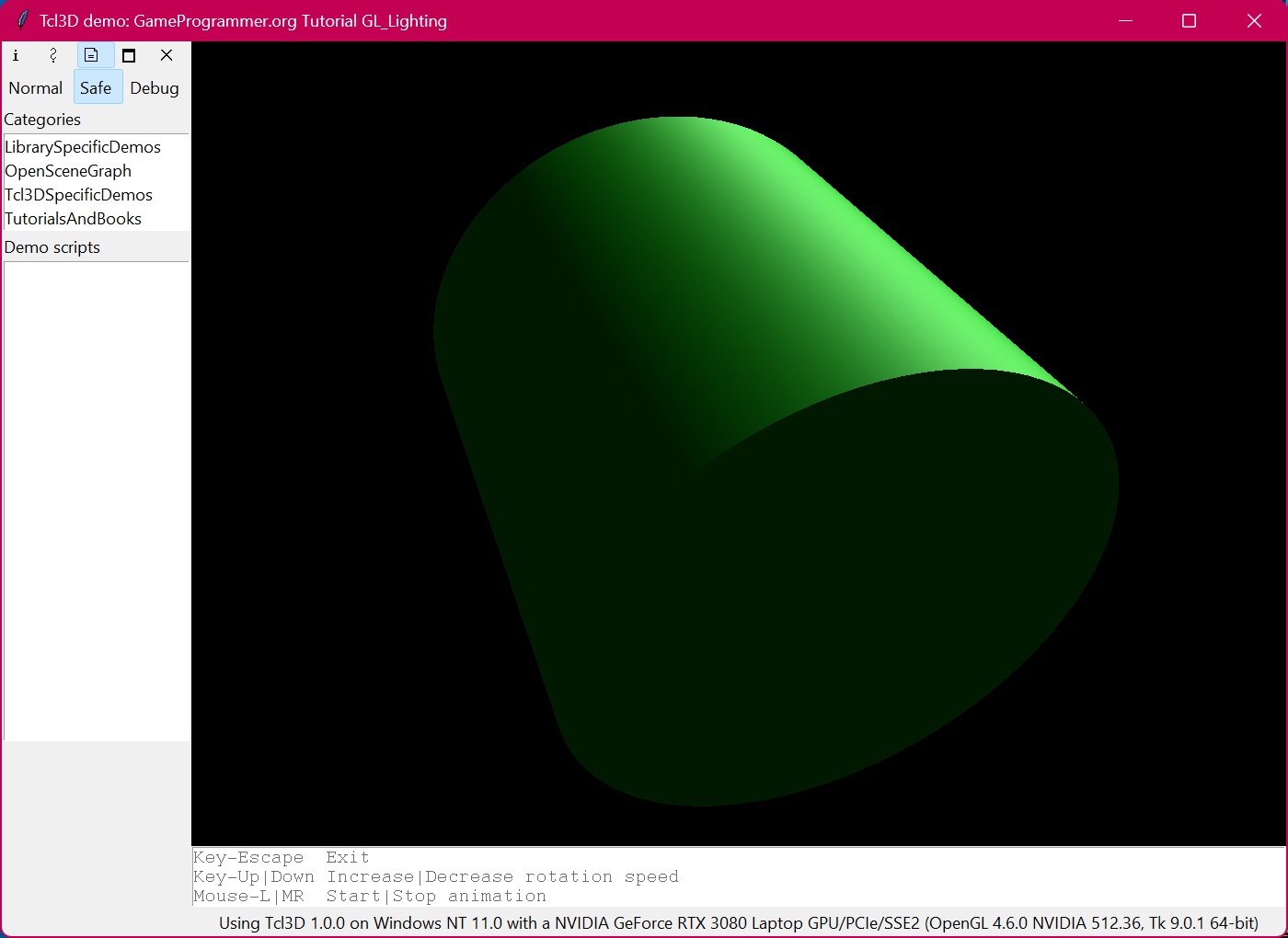This screenshot has height=938, width=1288.
Task: Click the X icon in the toolbar
Action: tap(167, 55)
